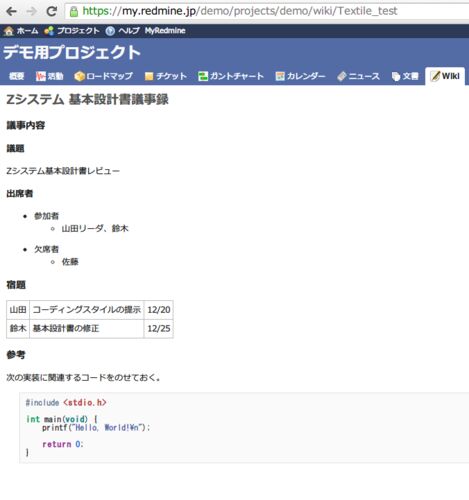Click the 宿題 heading
Viewport: 469px width, 500px height.
(x=16, y=285)
